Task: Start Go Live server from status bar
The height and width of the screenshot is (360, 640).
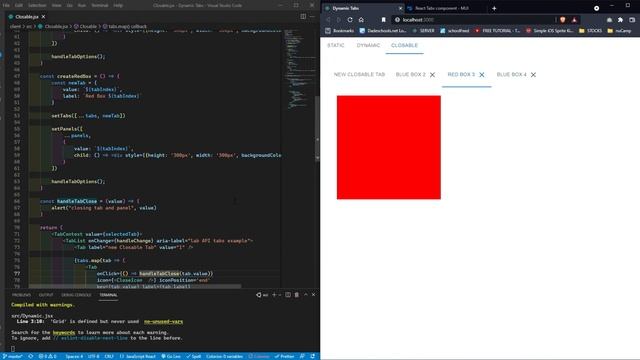Action: [171, 356]
